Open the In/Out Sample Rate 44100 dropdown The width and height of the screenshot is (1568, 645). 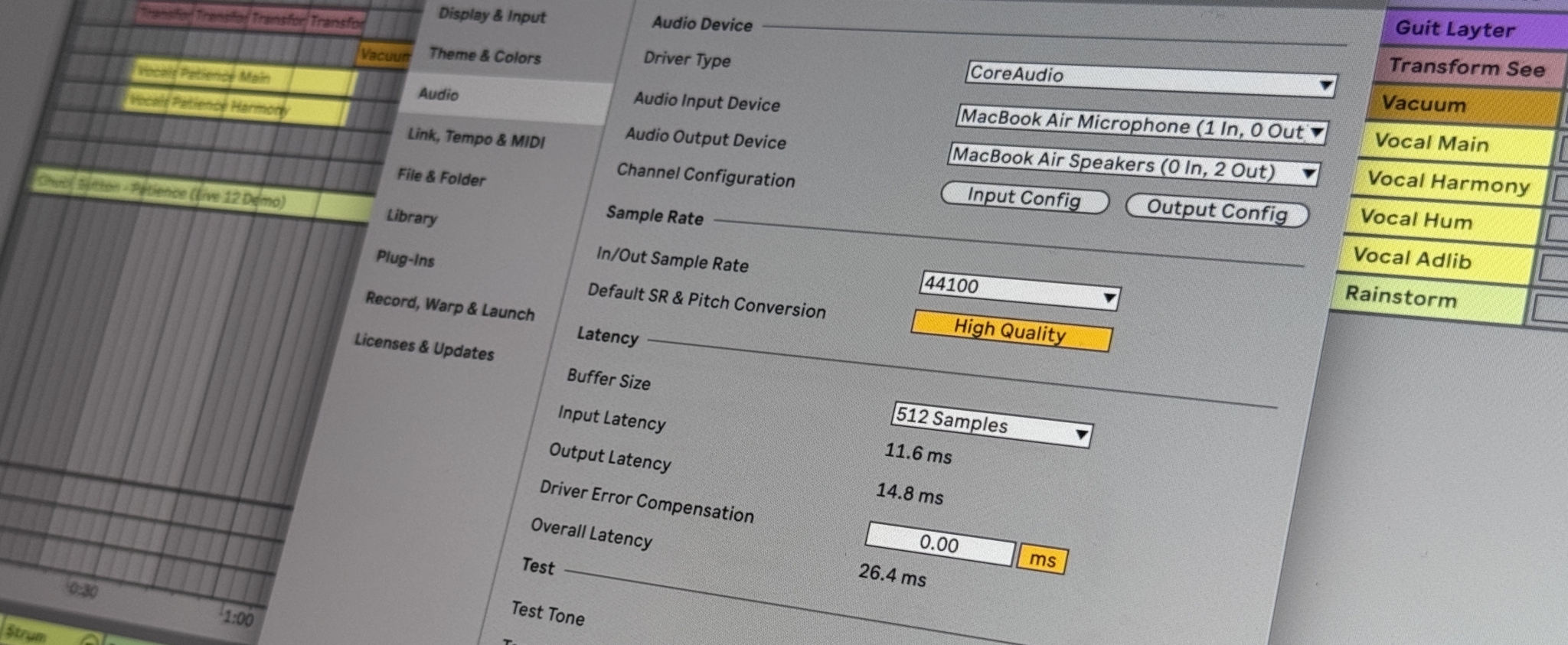pos(1020,290)
